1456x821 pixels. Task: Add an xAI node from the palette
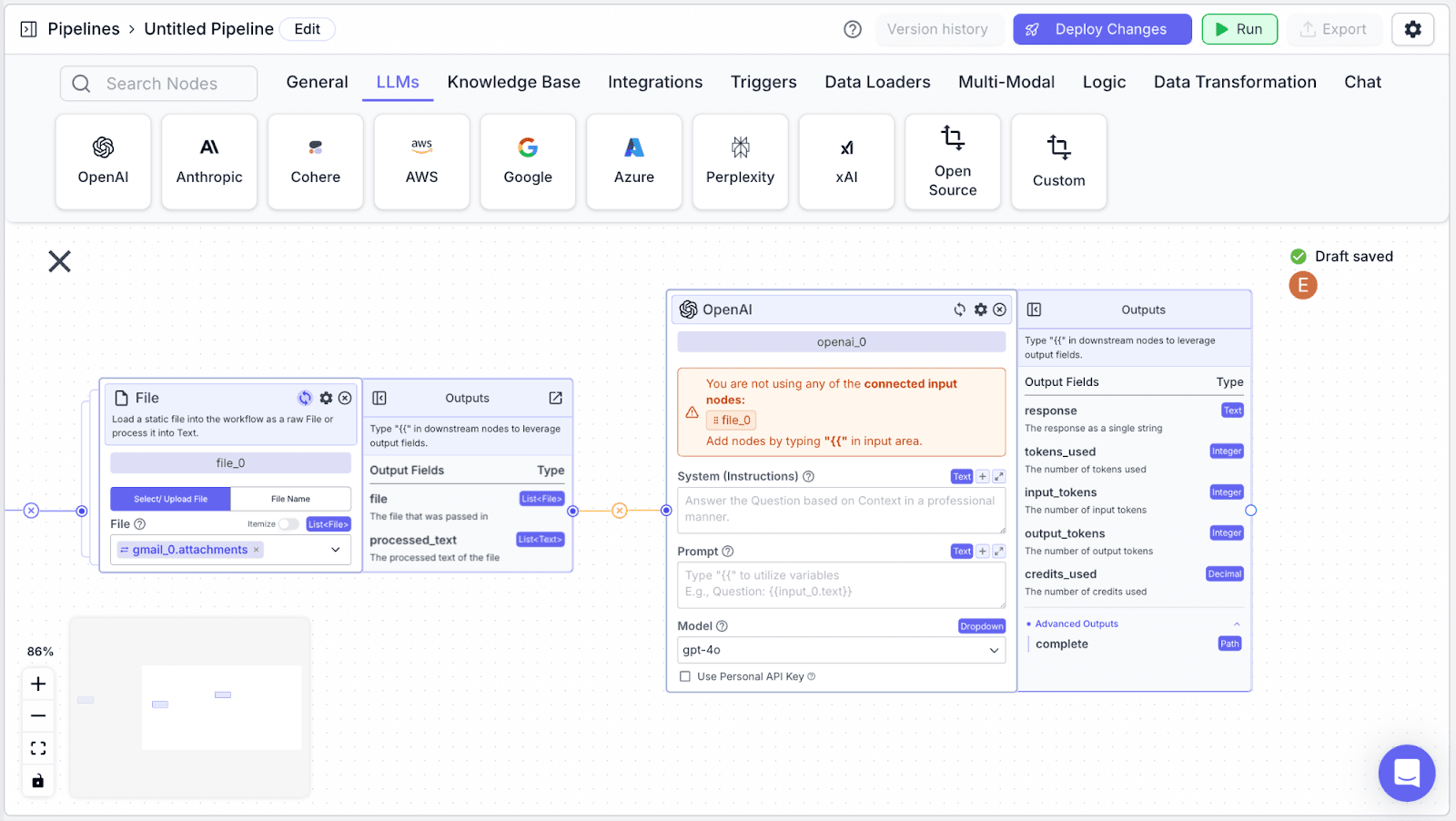pyautogui.click(x=846, y=162)
